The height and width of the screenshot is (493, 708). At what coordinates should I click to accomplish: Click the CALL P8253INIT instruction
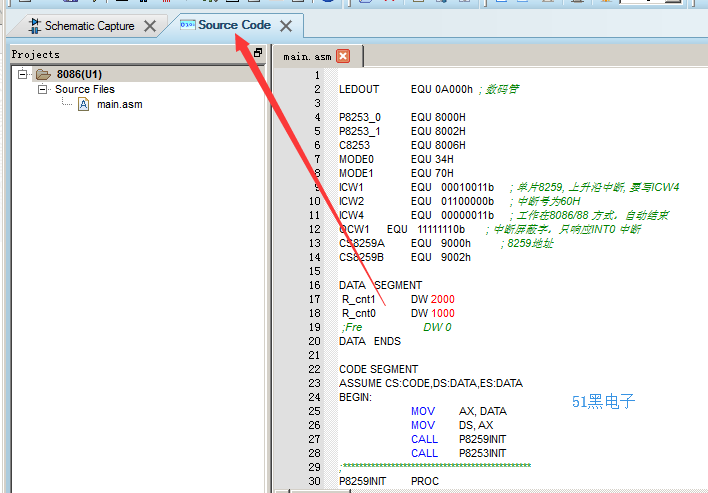(x=458, y=453)
